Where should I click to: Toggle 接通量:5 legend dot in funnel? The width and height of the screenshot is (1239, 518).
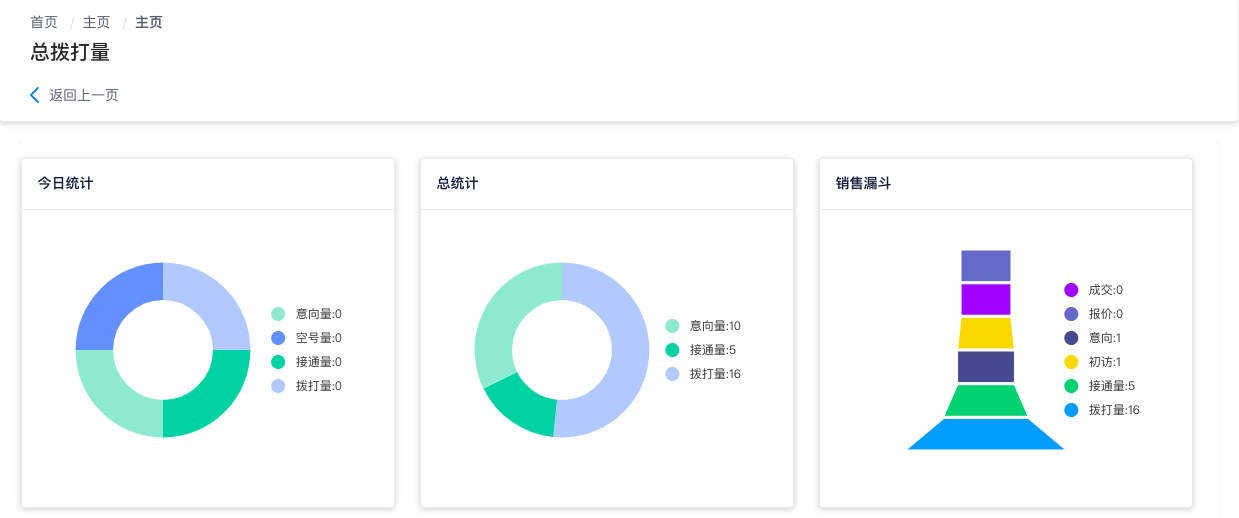[1071, 386]
